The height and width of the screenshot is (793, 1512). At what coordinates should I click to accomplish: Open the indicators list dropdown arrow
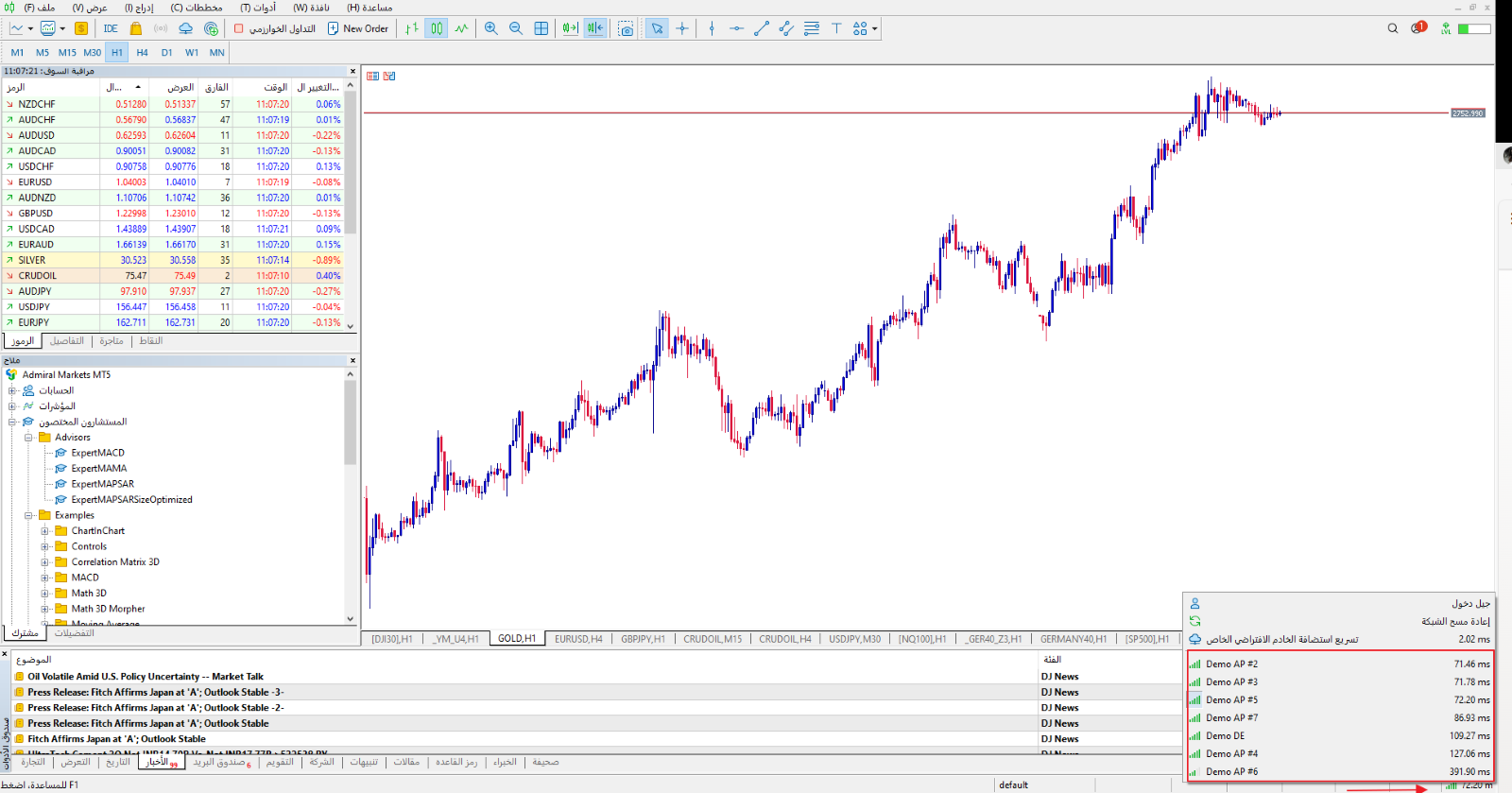click(62, 28)
